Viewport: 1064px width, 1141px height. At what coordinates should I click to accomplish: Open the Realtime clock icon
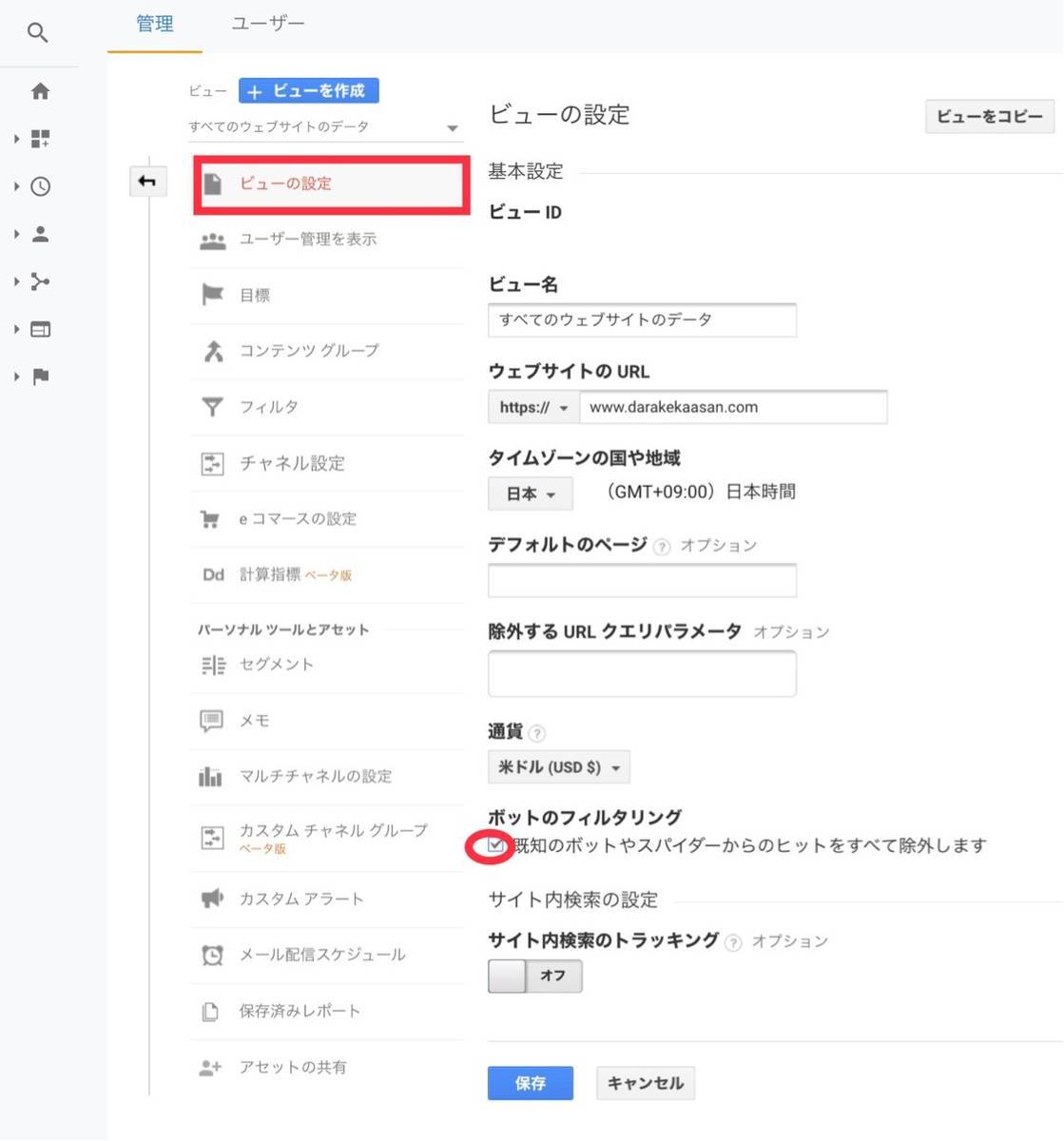tap(40, 186)
